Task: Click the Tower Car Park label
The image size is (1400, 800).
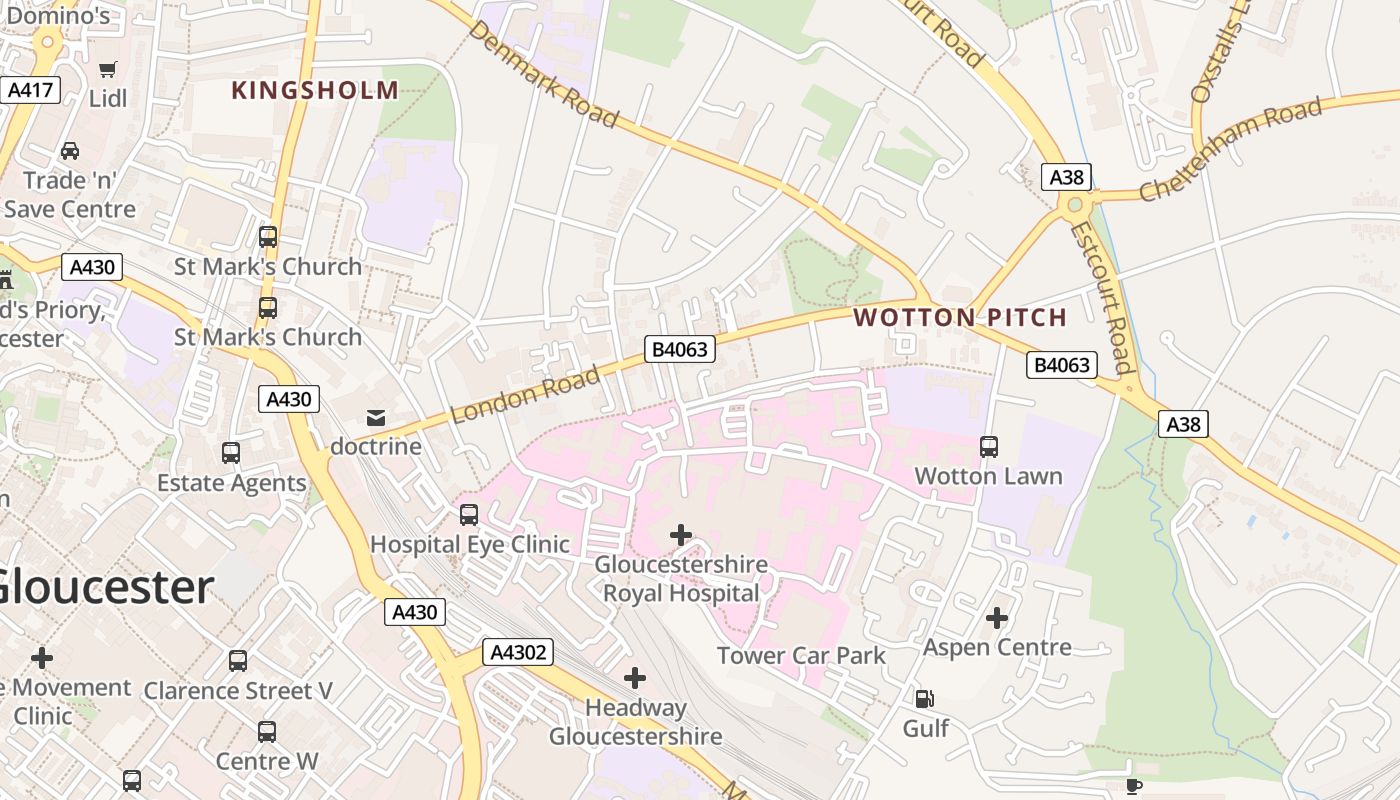Action: tap(802, 656)
